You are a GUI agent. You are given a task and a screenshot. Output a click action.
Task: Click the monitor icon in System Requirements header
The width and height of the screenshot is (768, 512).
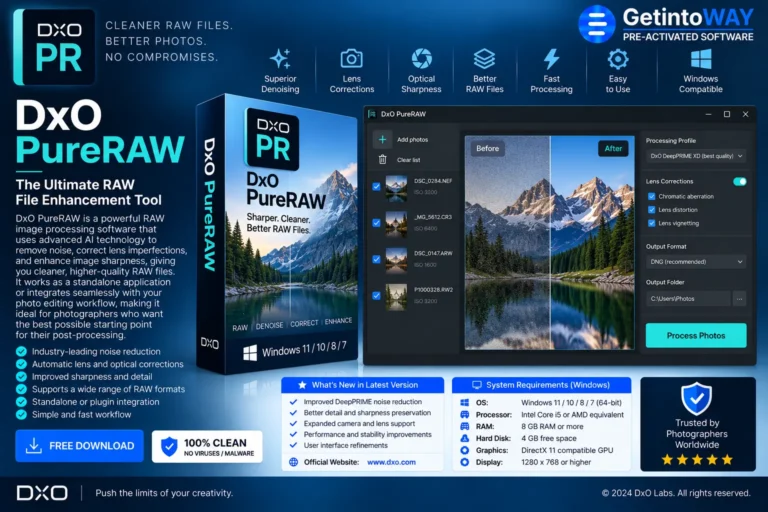tap(477, 385)
